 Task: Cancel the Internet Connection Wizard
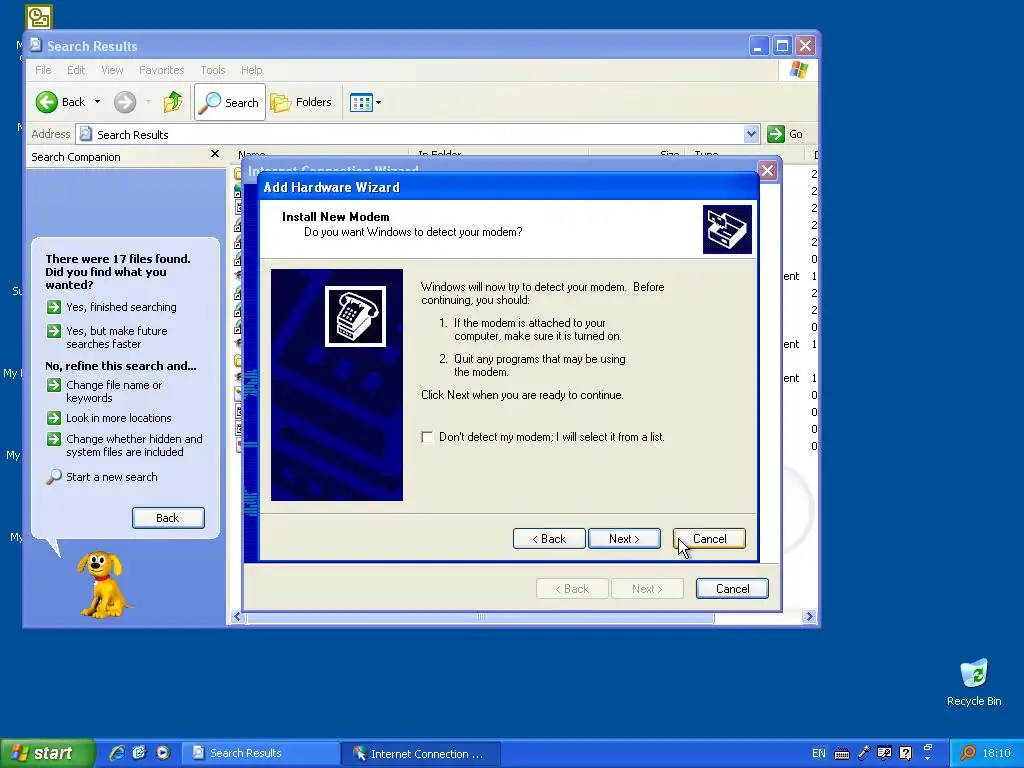coord(732,588)
